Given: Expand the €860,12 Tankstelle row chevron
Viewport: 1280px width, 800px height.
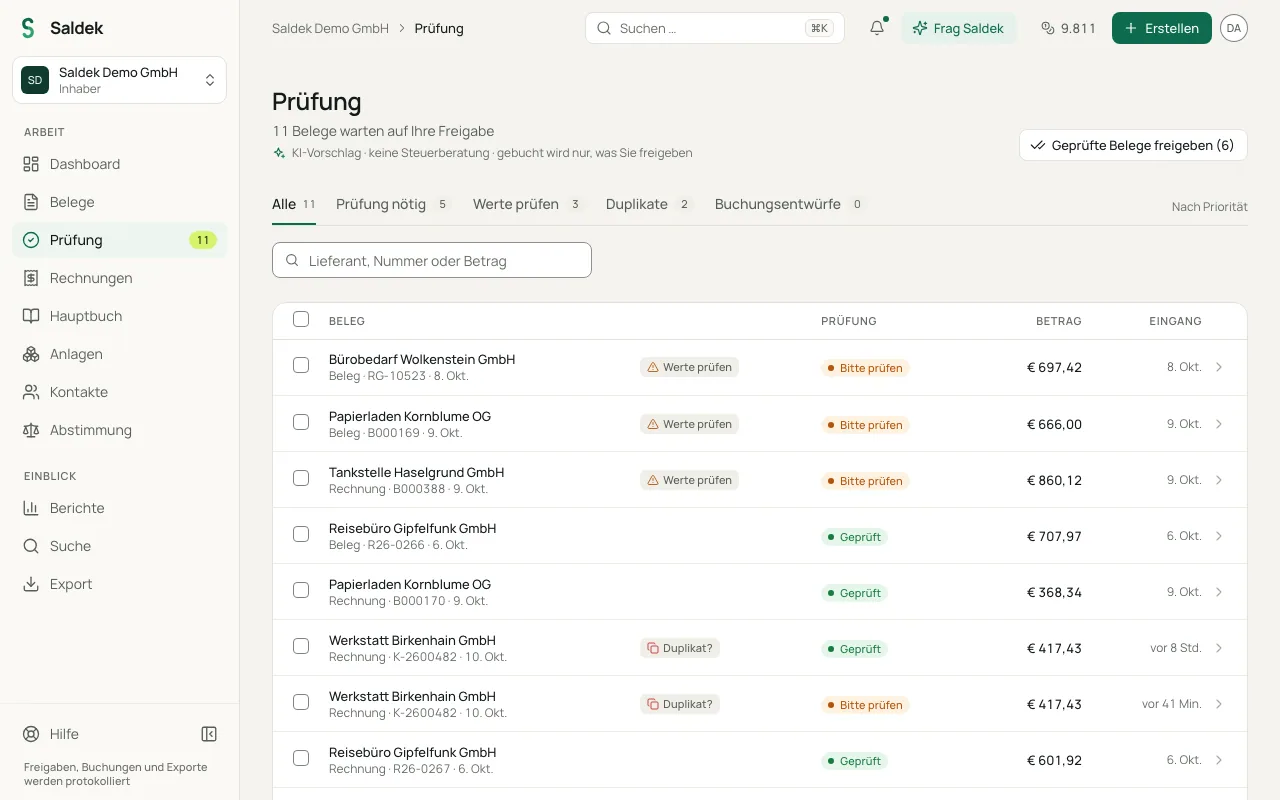Looking at the screenshot, I should pyautogui.click(x=1219, y=480).
